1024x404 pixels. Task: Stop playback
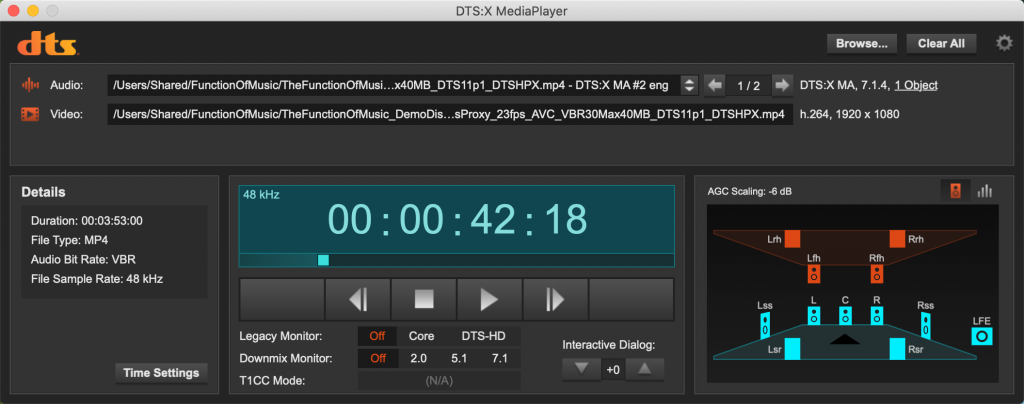pyautogui.click(x=424, y=300)
